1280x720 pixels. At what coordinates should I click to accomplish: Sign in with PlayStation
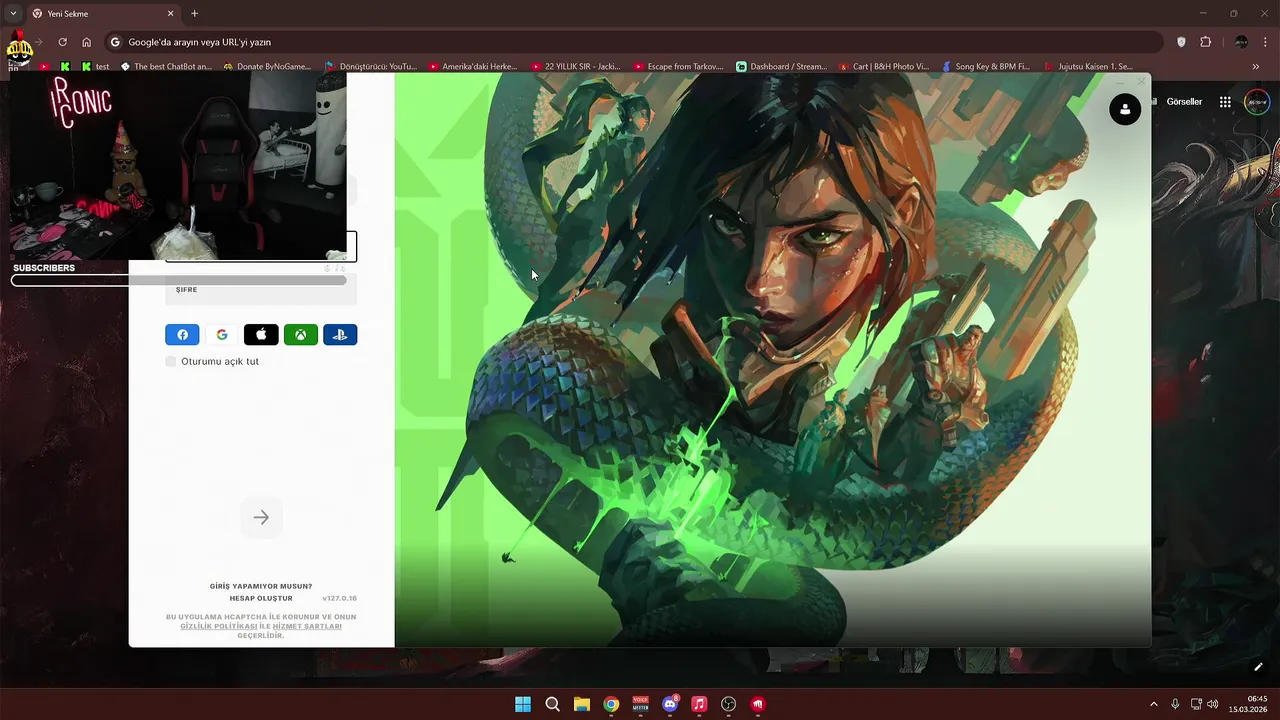point(340,335)
